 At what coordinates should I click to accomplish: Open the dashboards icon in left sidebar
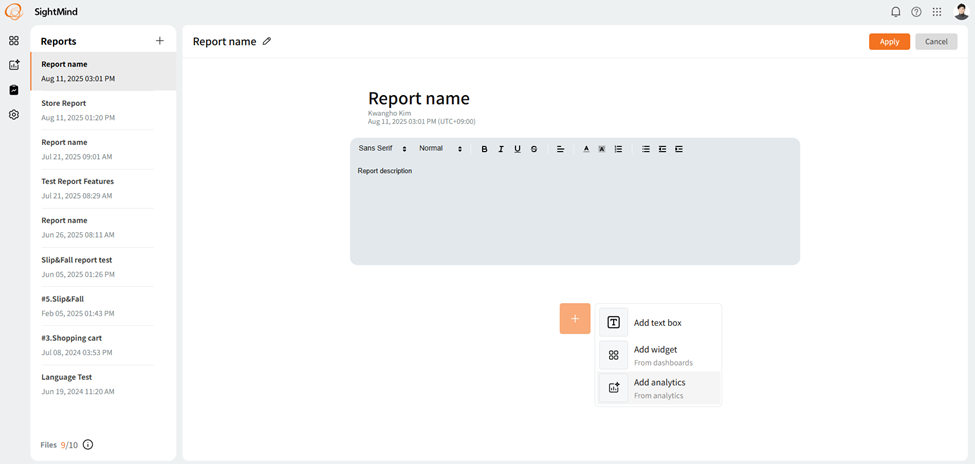coord(14,41)
